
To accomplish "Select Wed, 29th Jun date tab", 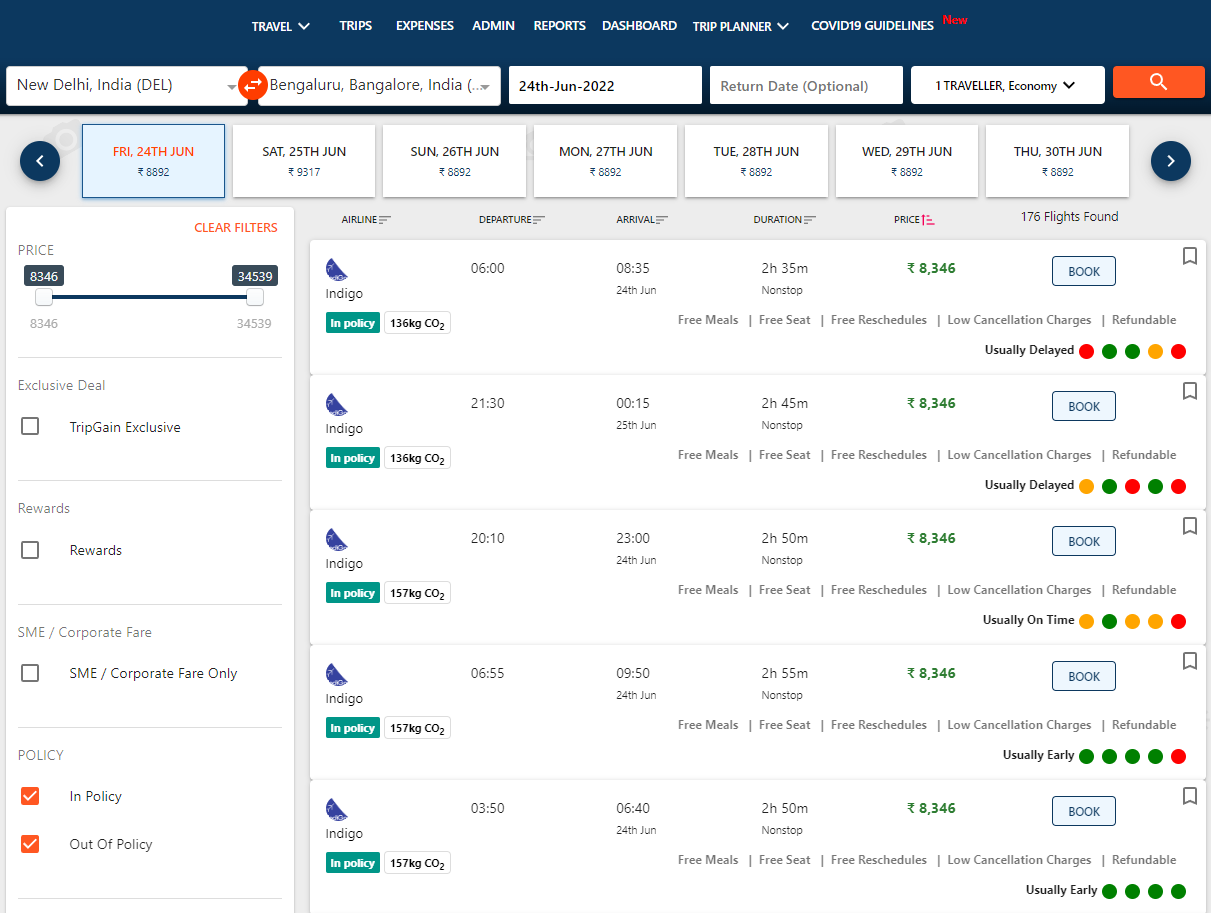I will [907, 161].
